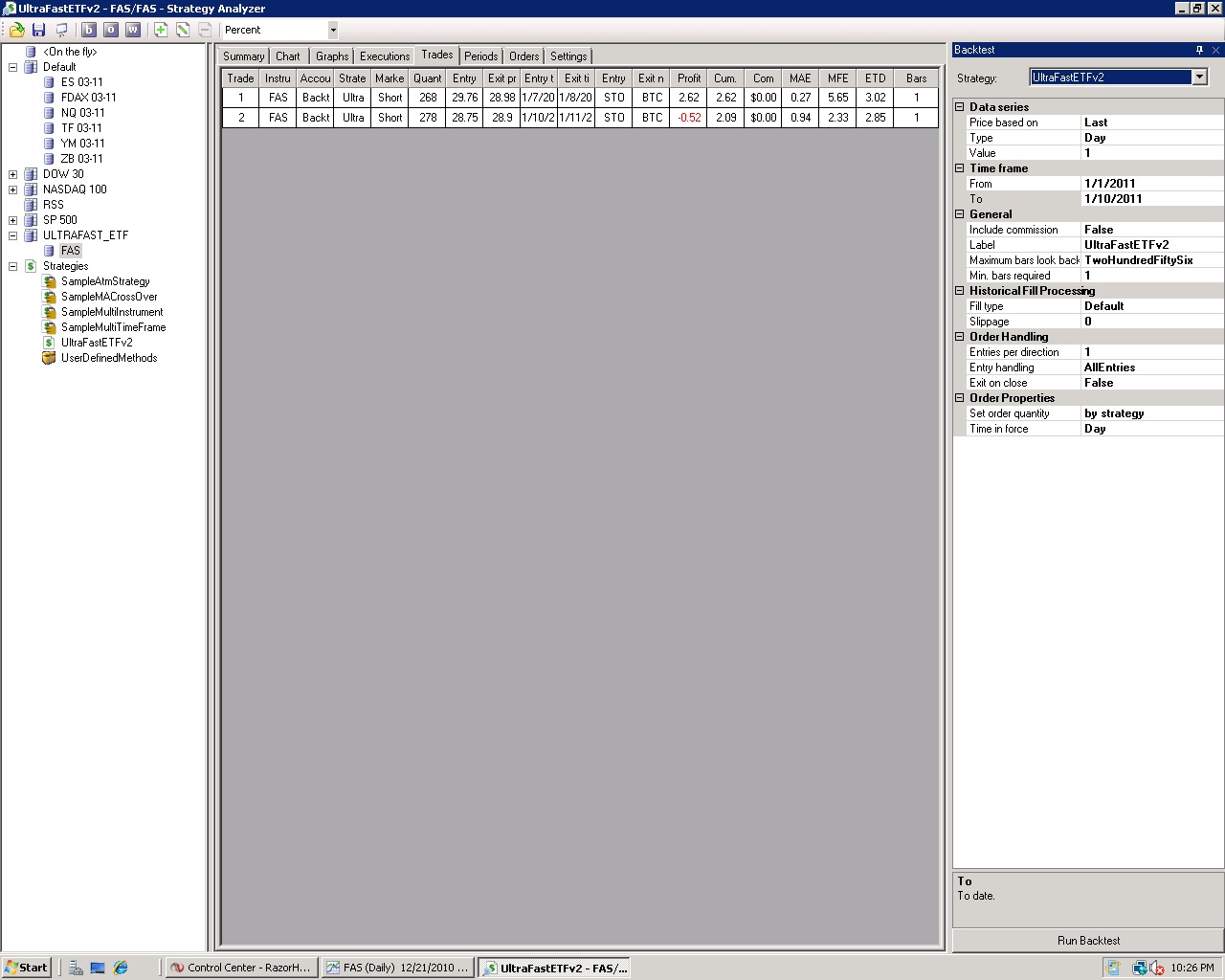Collapse the Data series property group

click(x=960, y=107)
